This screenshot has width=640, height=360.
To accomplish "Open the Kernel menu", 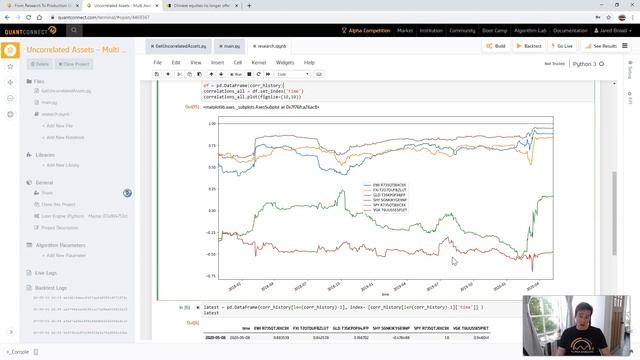I will point(259,62).
